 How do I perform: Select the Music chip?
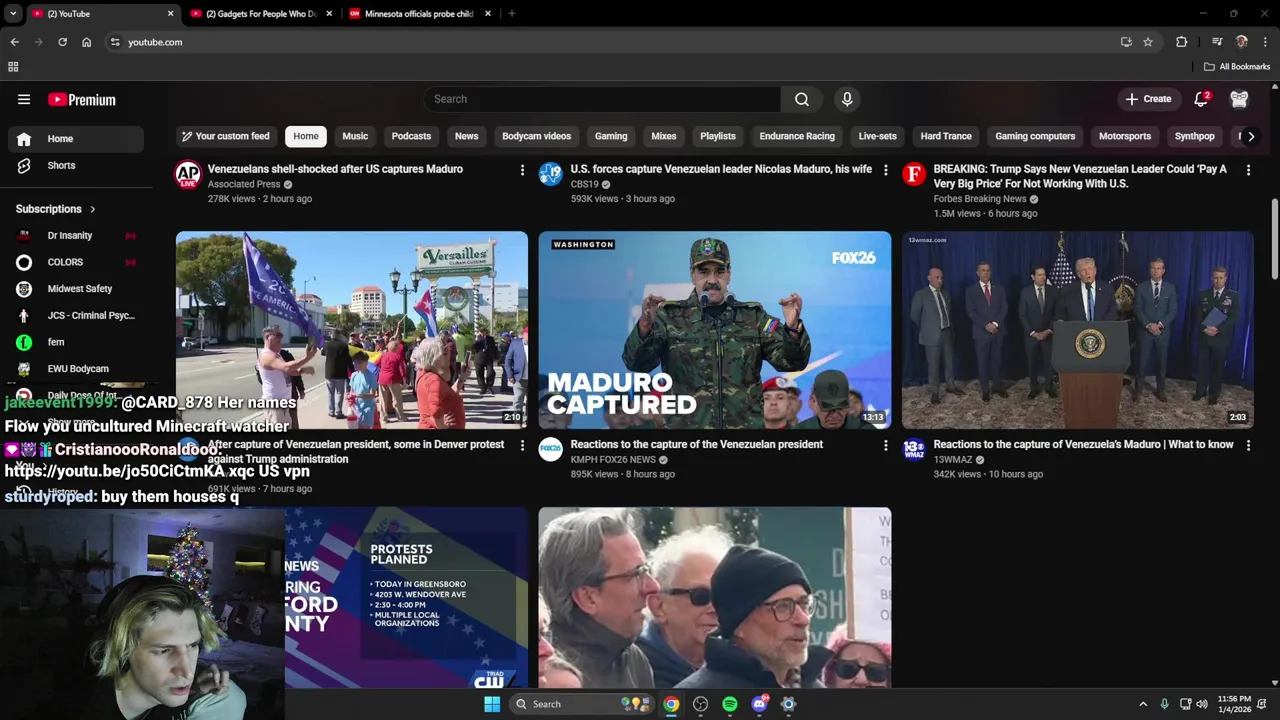(x=355, y=136)
